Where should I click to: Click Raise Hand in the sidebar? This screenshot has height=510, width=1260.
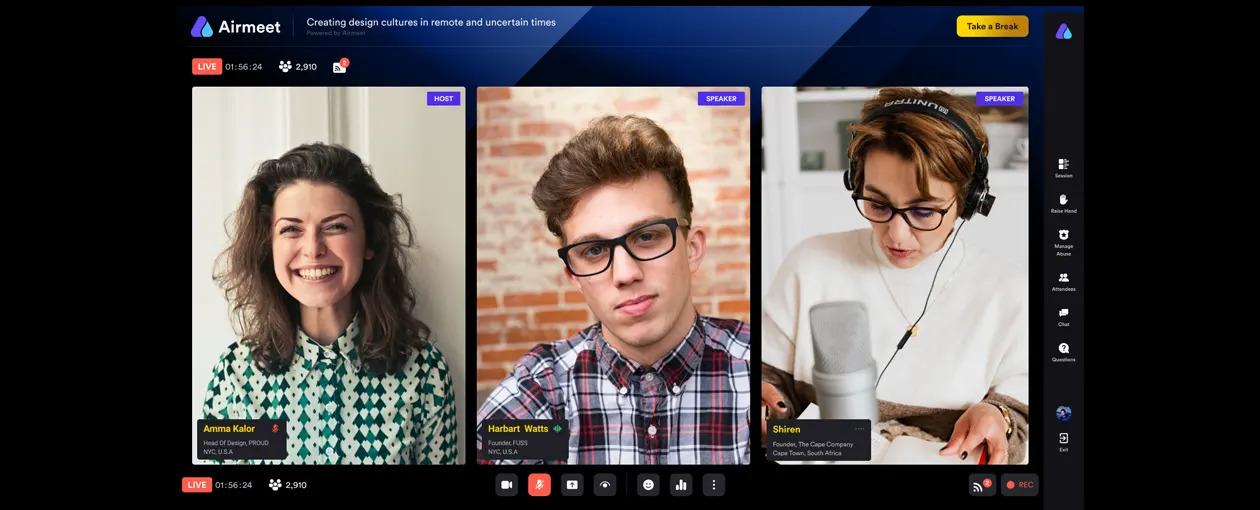1063,203
